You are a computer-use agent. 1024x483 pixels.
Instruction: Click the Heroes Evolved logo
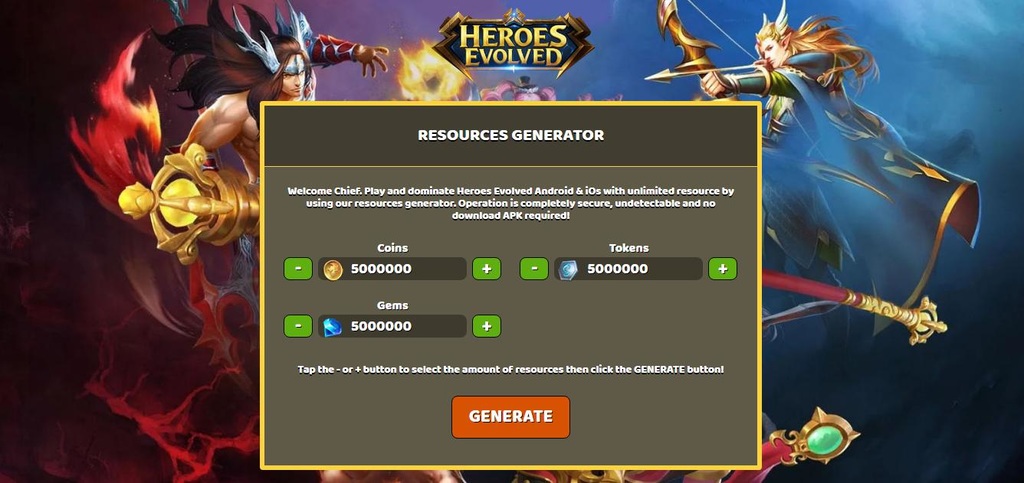click(513, 43)
